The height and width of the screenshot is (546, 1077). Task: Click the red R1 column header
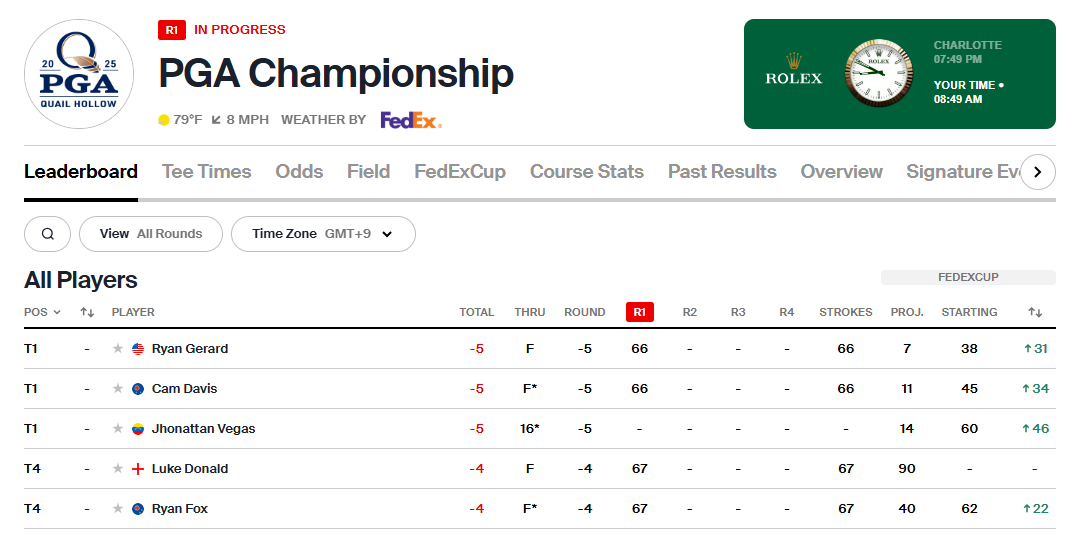(639, 312)
